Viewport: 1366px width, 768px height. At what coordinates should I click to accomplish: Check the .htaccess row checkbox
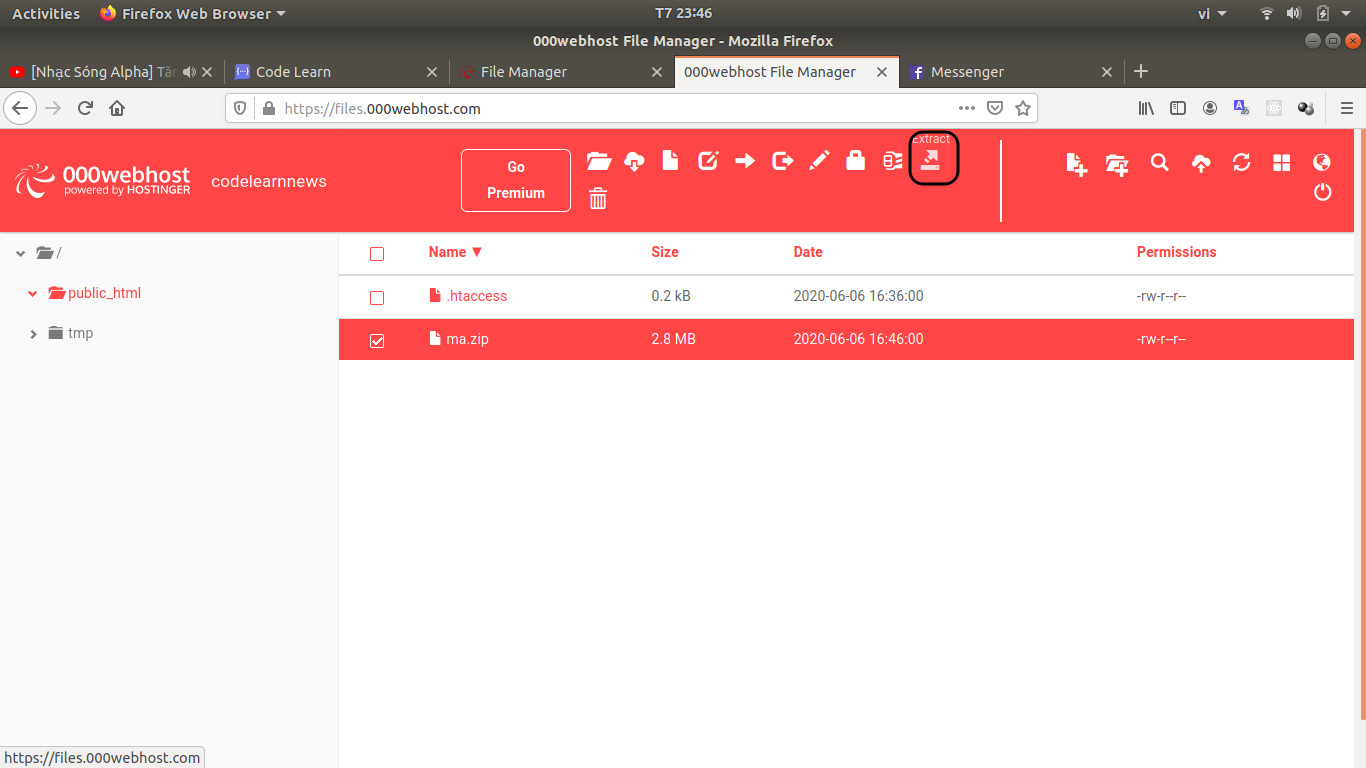(377, 298)
